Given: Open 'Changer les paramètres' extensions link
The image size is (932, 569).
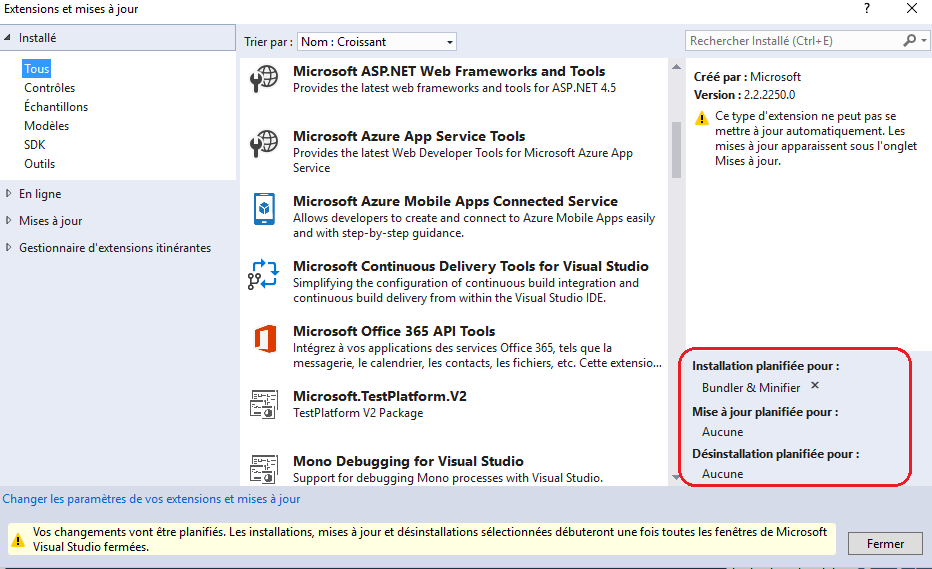Looking at the screenshot, I should [151, 498].
